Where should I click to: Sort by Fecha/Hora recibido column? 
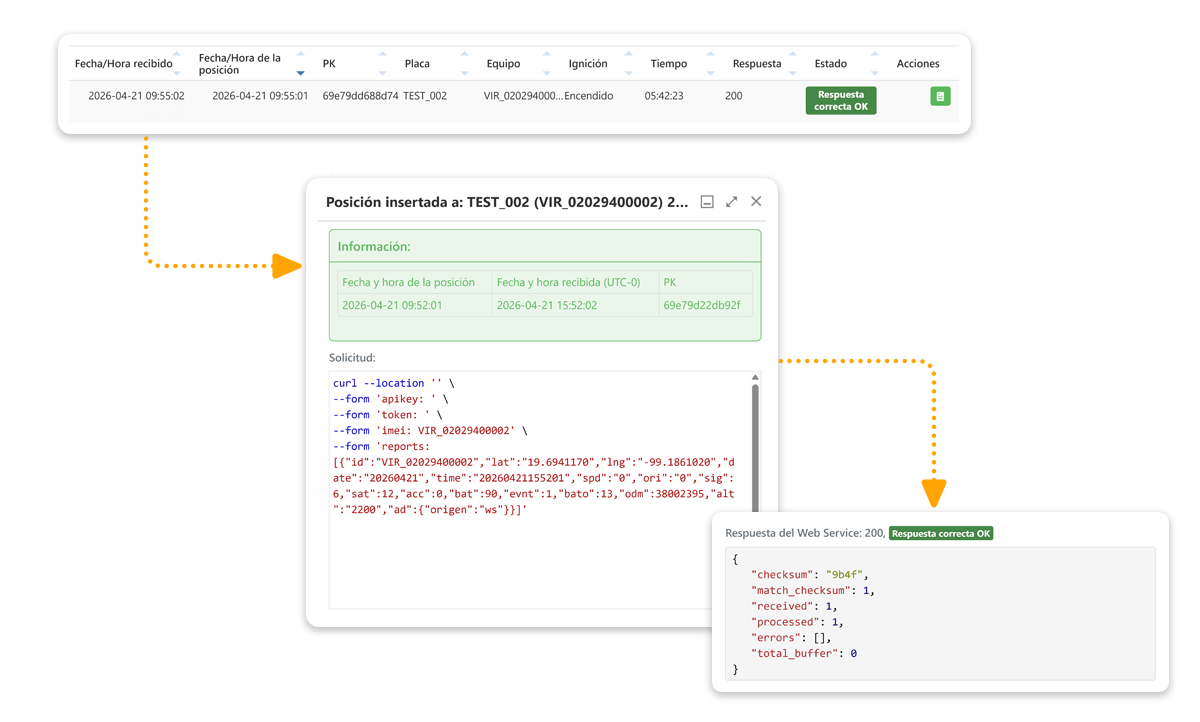[177, 63]
